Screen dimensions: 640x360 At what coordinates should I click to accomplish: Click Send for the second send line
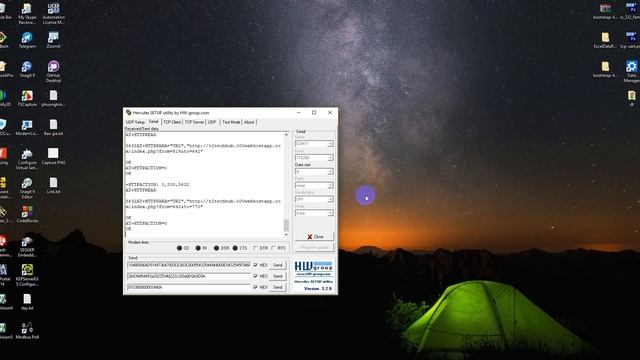[278, 276]
